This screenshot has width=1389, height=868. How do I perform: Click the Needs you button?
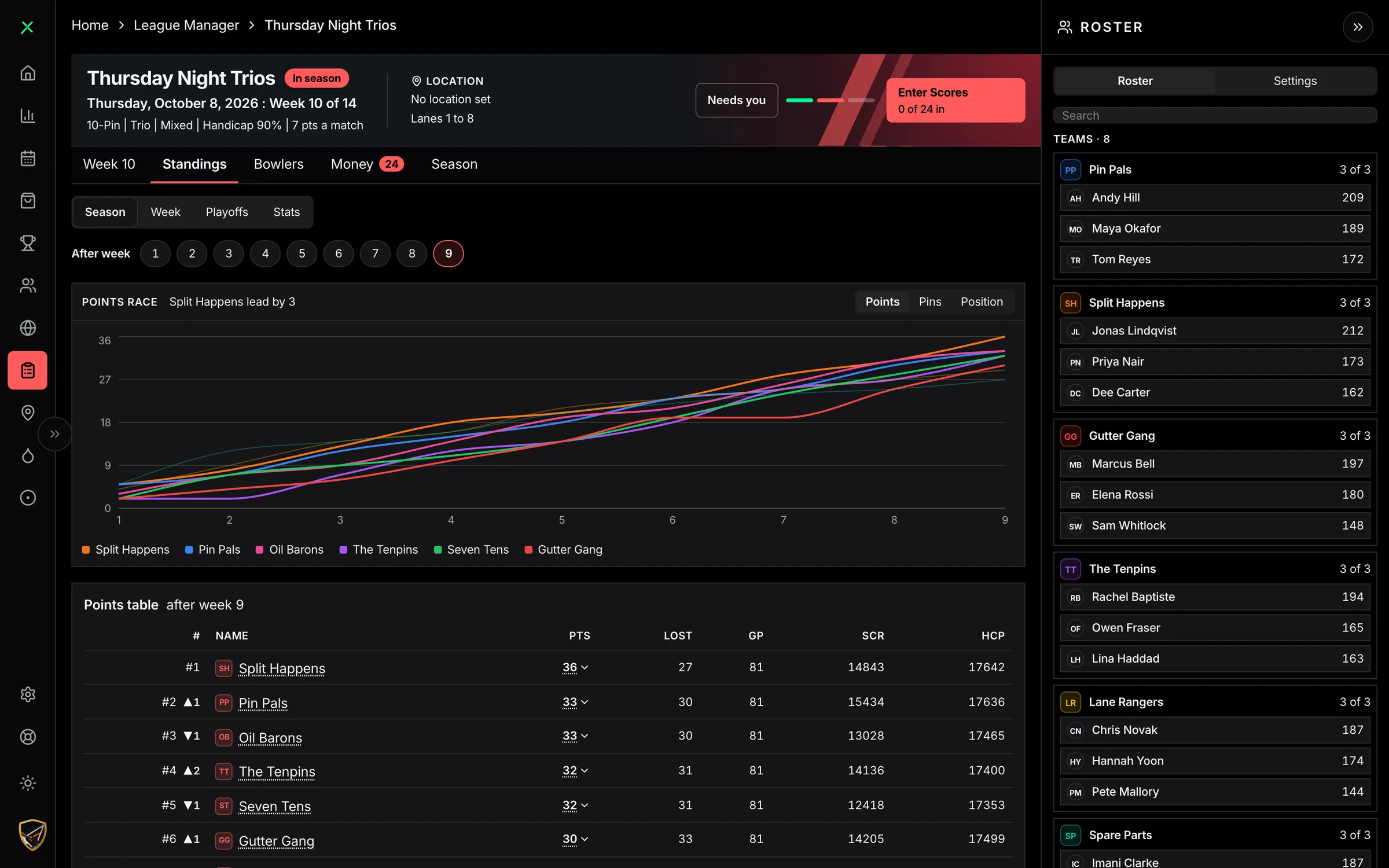click(736, 100)
